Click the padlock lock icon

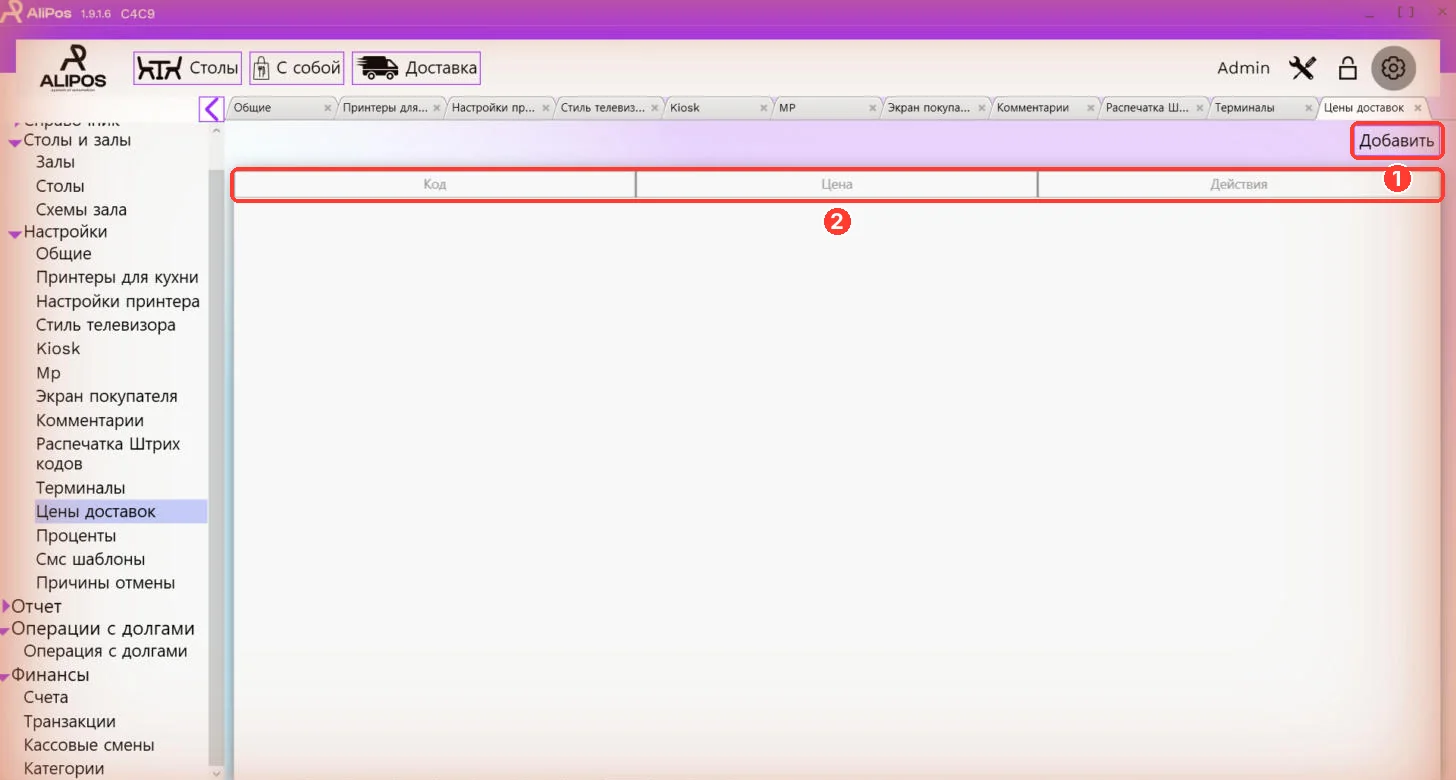[x=1347, y=68]
